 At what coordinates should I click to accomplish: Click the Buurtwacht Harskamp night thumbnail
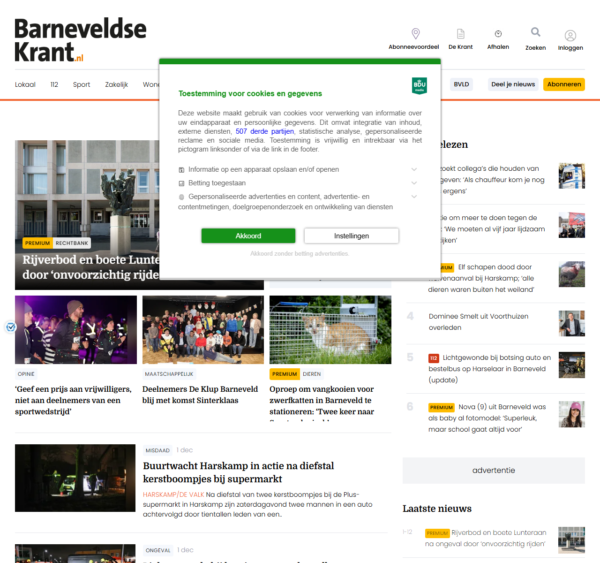tap(75, 478)
